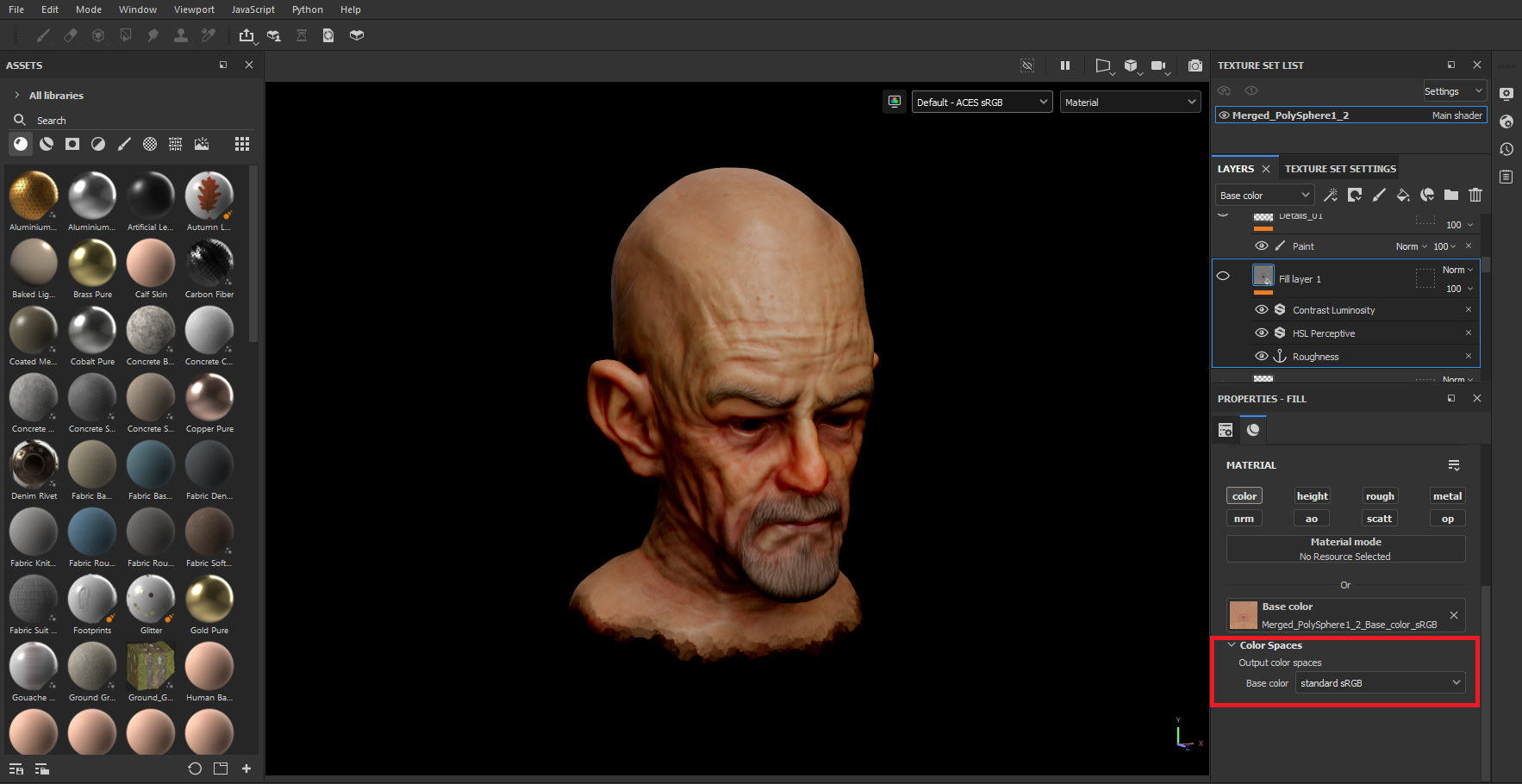This screenshot has height=784, width=1522.
Task: Add a folder group in Layers
Action: (x=1451, y=196)
